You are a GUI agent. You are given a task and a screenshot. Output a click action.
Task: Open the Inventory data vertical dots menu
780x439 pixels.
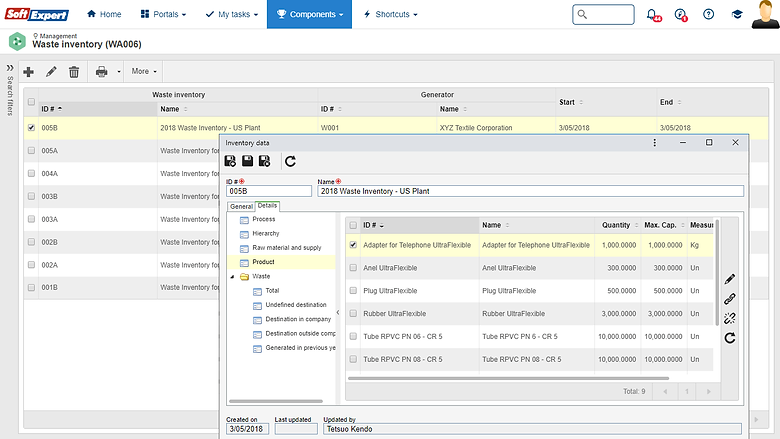coord(655,143)
